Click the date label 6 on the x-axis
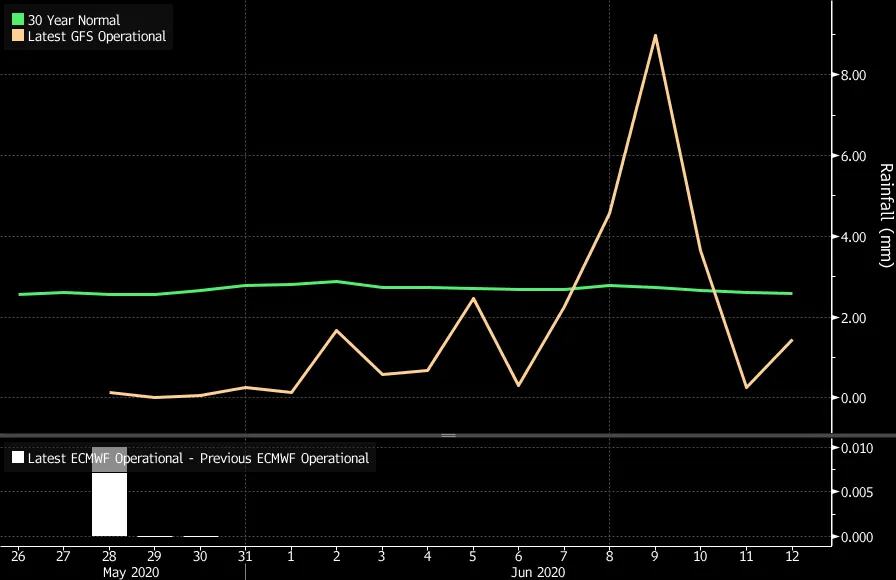The width and height of the screenshot is (896, 580). (x=518, y=556)
